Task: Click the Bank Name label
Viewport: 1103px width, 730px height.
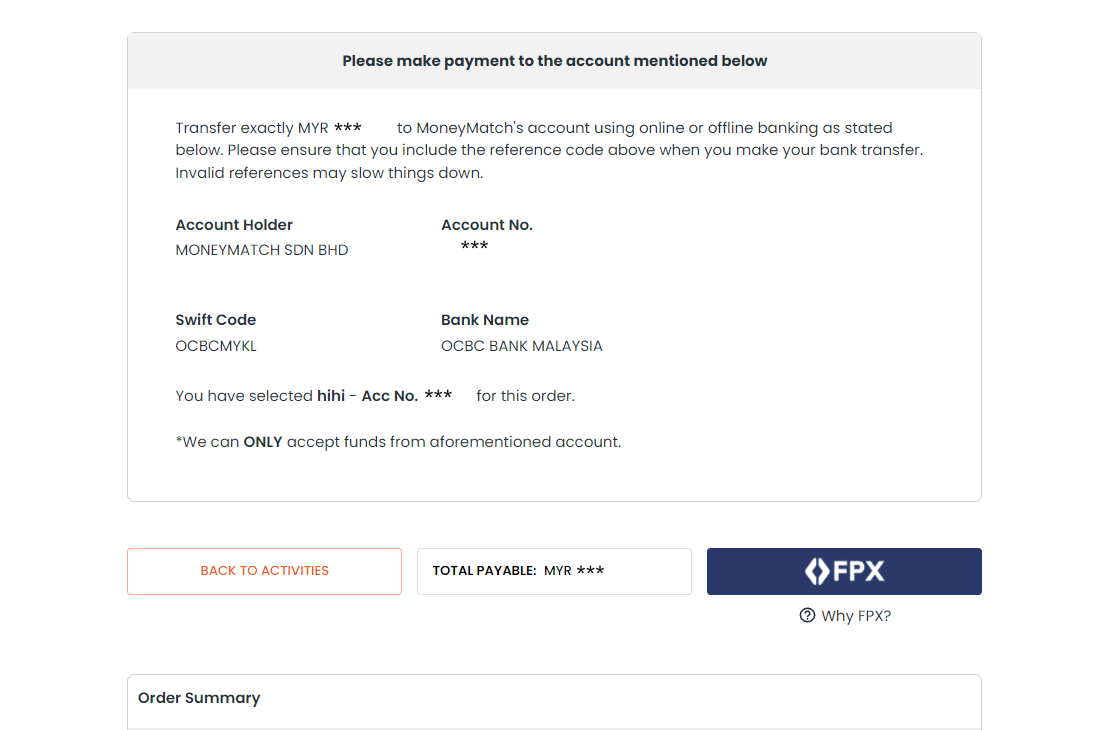Action: pyautogui.click(x=485, y=320)
